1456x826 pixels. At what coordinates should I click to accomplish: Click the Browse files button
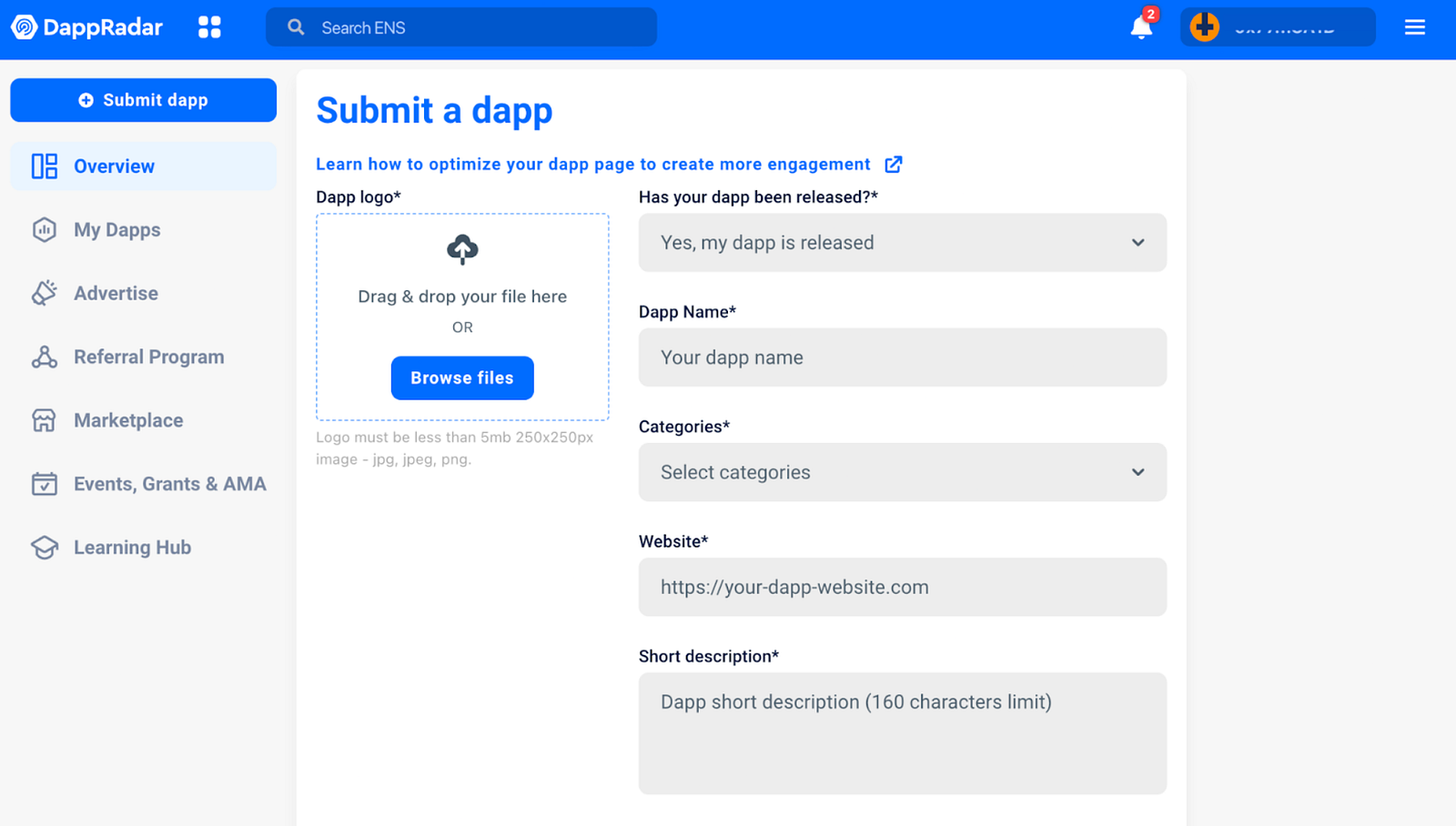tap(462, 378)
